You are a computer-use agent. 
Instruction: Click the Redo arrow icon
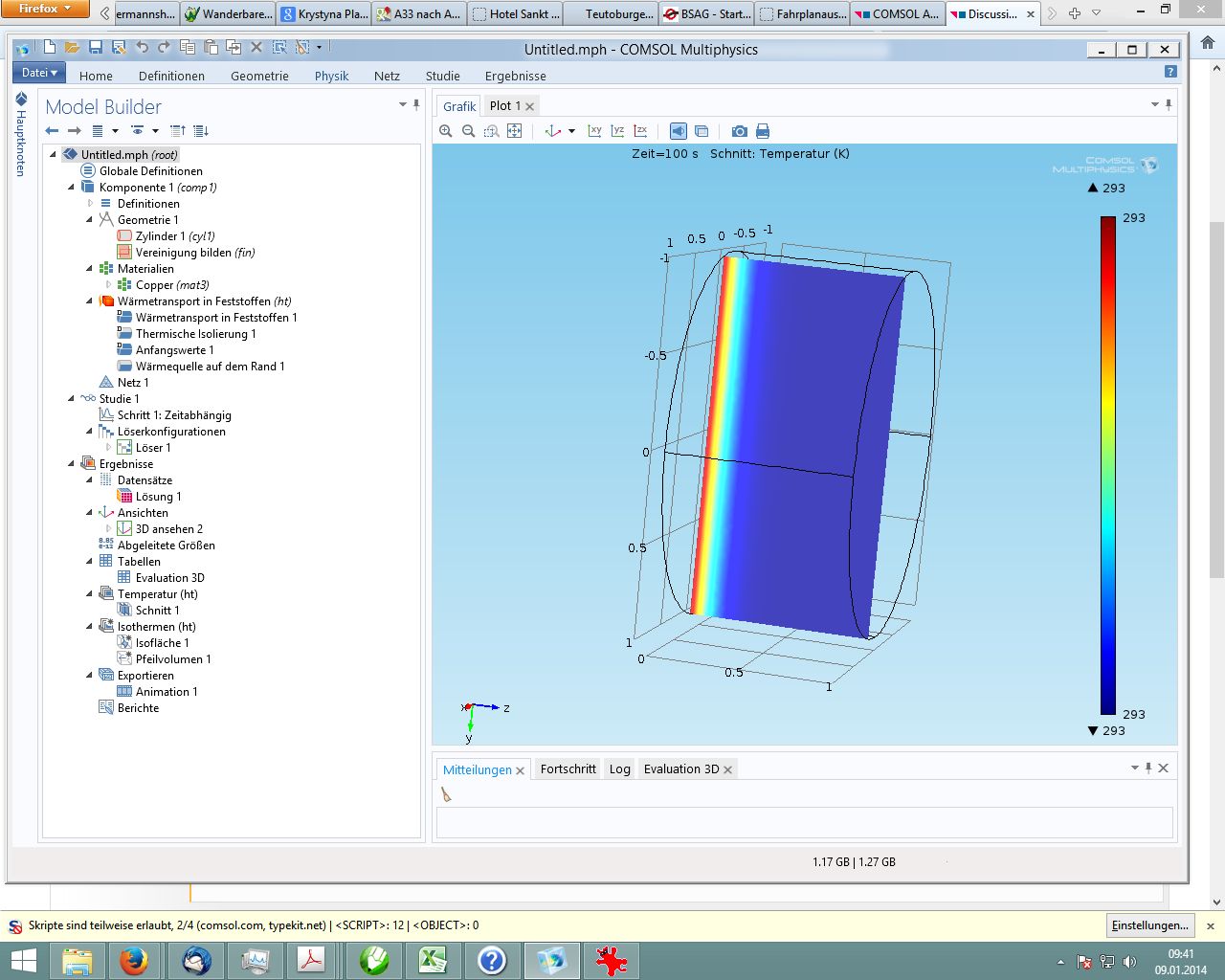(x=164, y=47)
